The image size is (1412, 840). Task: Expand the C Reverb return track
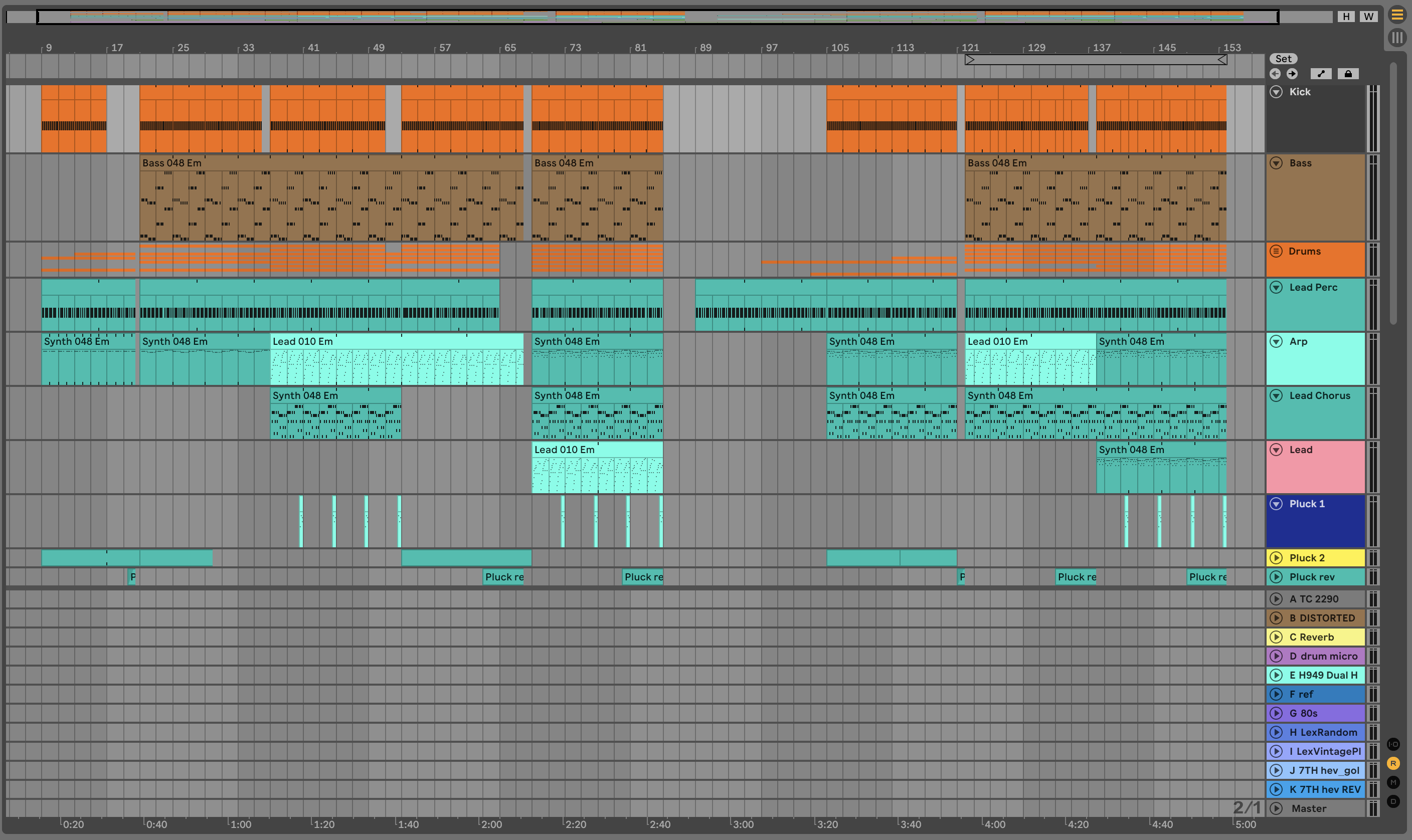click(1276, 638)
